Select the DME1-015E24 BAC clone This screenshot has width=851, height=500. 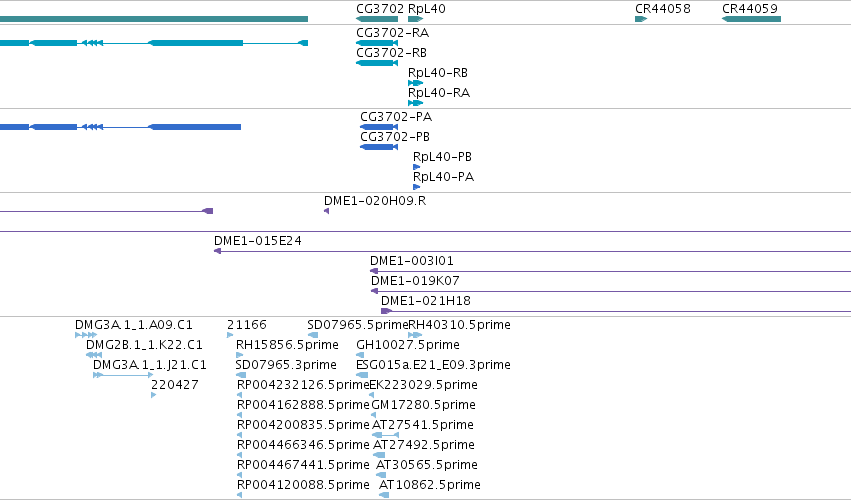[532, 251]
